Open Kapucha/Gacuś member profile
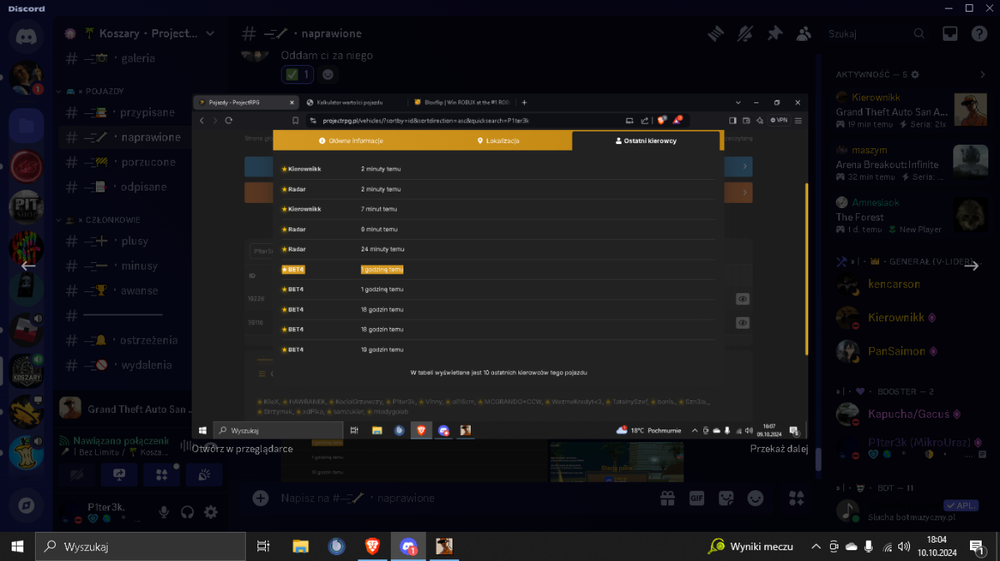This screenshot has height=561, width=1000. [x=906, y=414]
